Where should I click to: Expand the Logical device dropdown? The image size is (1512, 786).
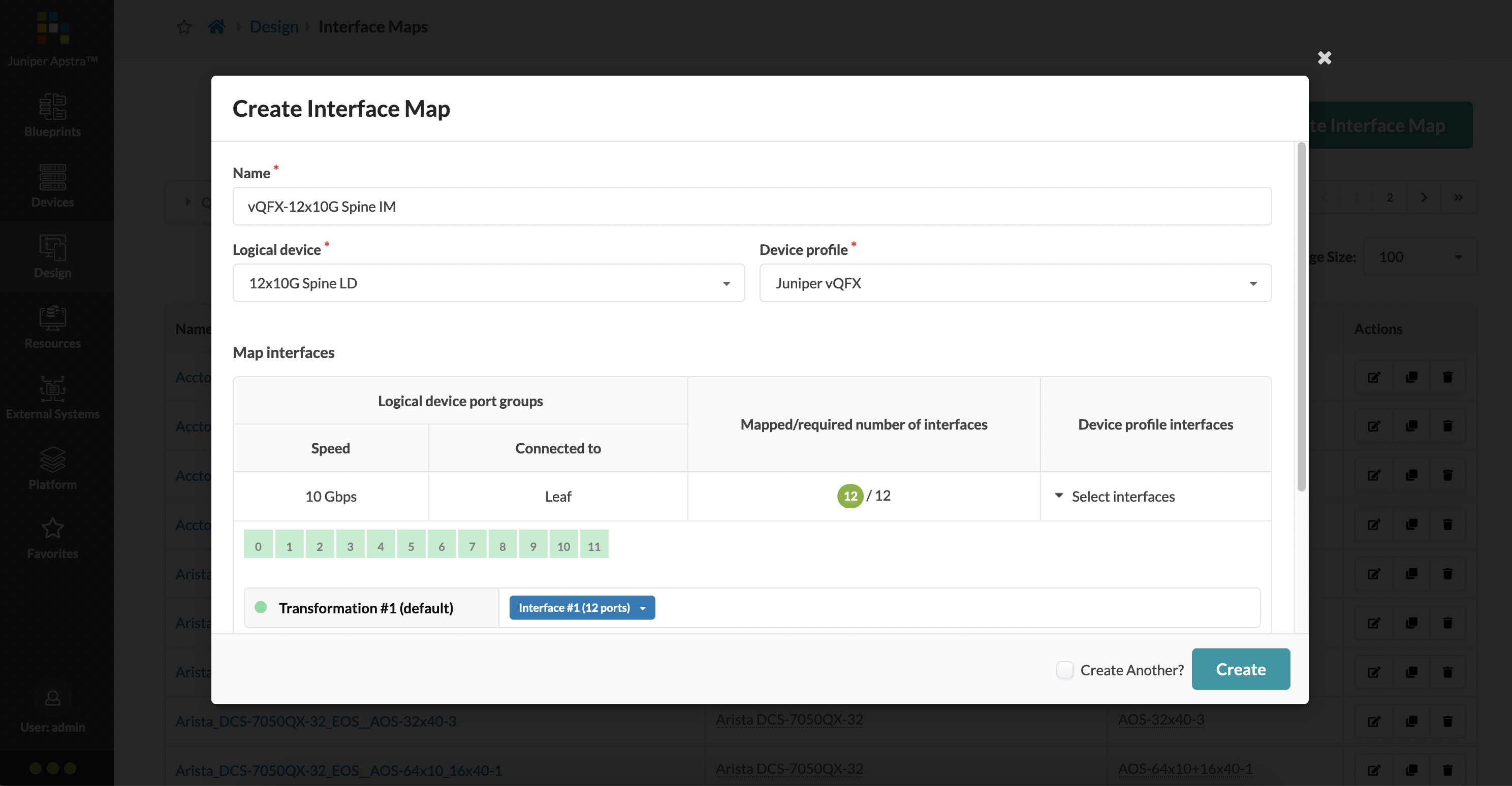pyautogui.click(x=488, y=282)
